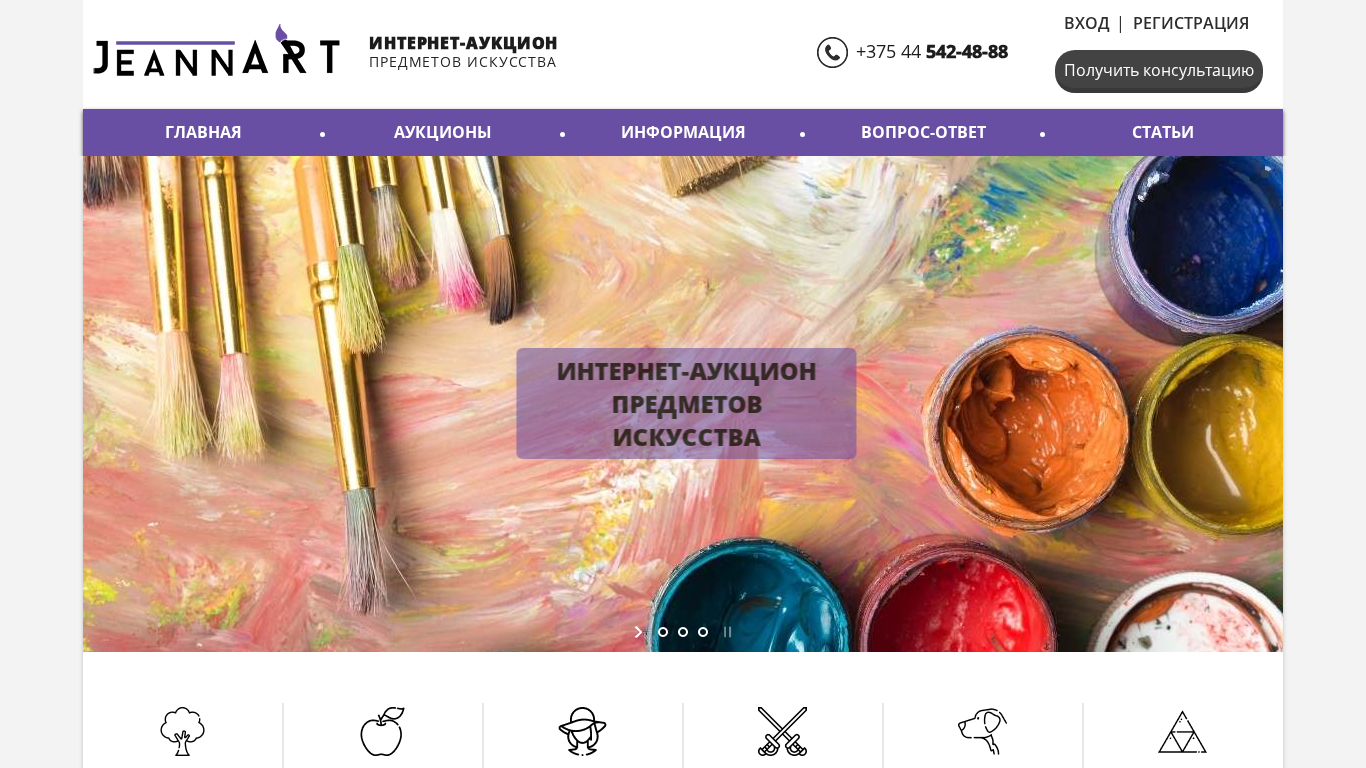Switch to third slider dot
The height and width of the screenshot is (768, 1366).
coord(683,632)
